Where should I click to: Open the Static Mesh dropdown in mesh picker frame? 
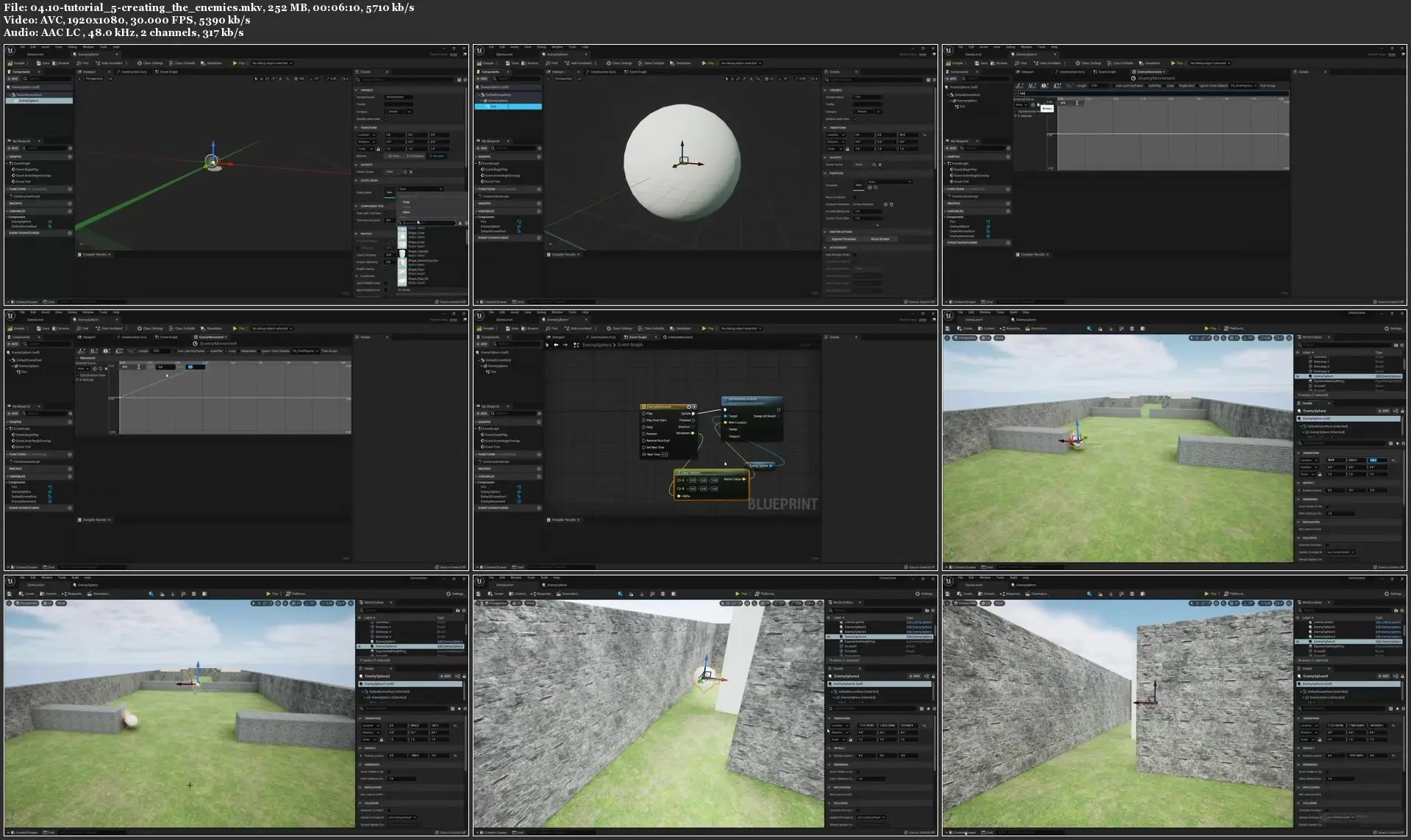coord(421,189)
